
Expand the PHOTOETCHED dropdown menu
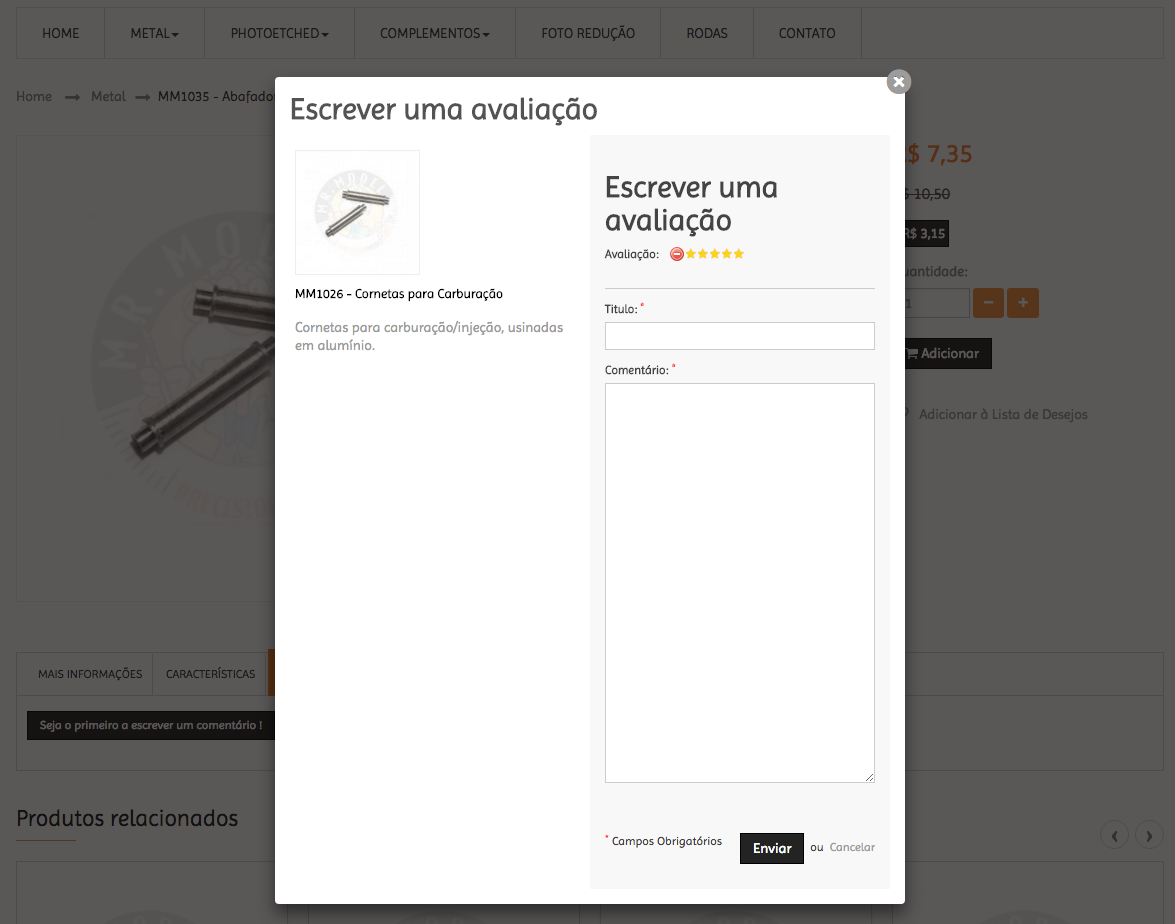tap(280, 34)
